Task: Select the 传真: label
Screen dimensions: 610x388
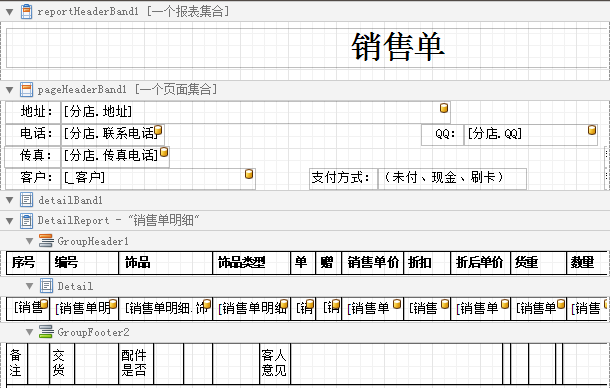Action: pos(33,156)
